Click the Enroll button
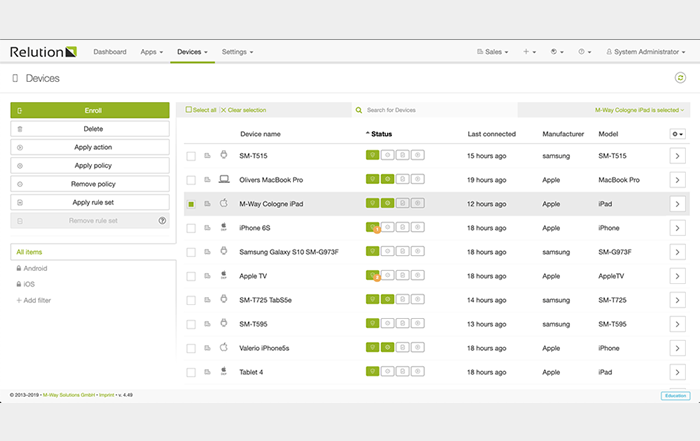The height and width of the screenshot is (441, 700). coord(90,110)
